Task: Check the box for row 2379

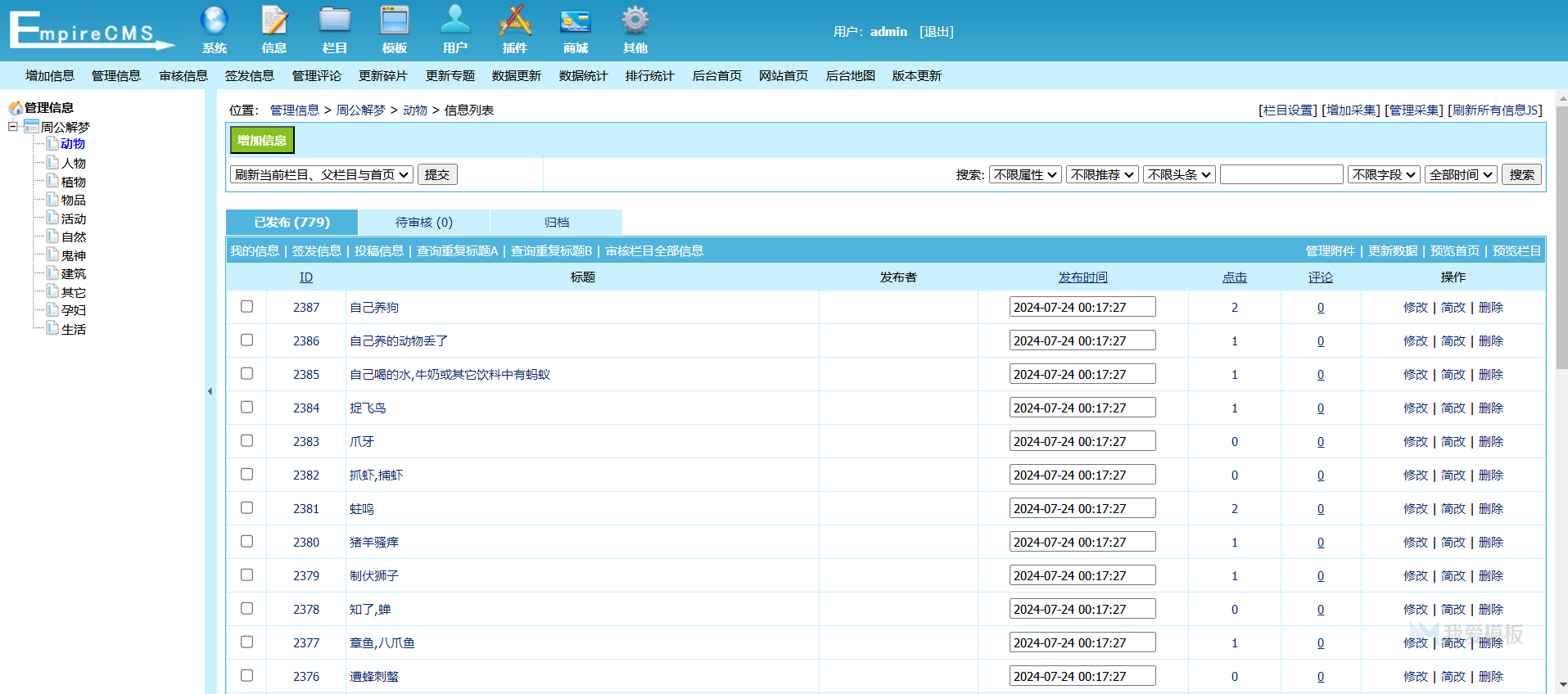Action: pos(246,575)
